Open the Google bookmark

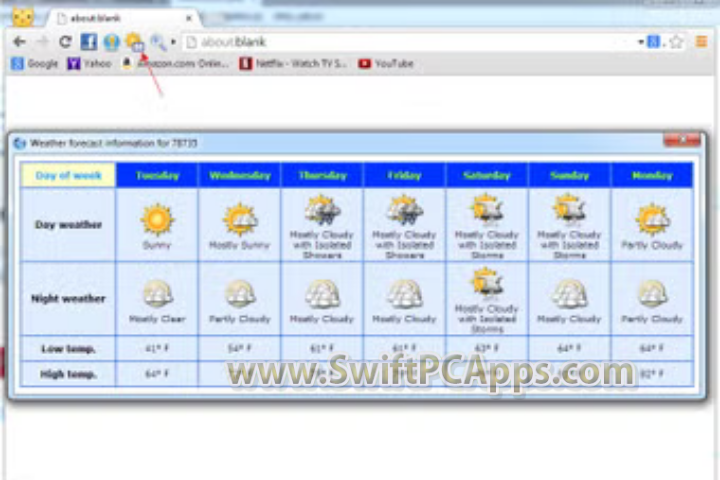click(35, 63)
